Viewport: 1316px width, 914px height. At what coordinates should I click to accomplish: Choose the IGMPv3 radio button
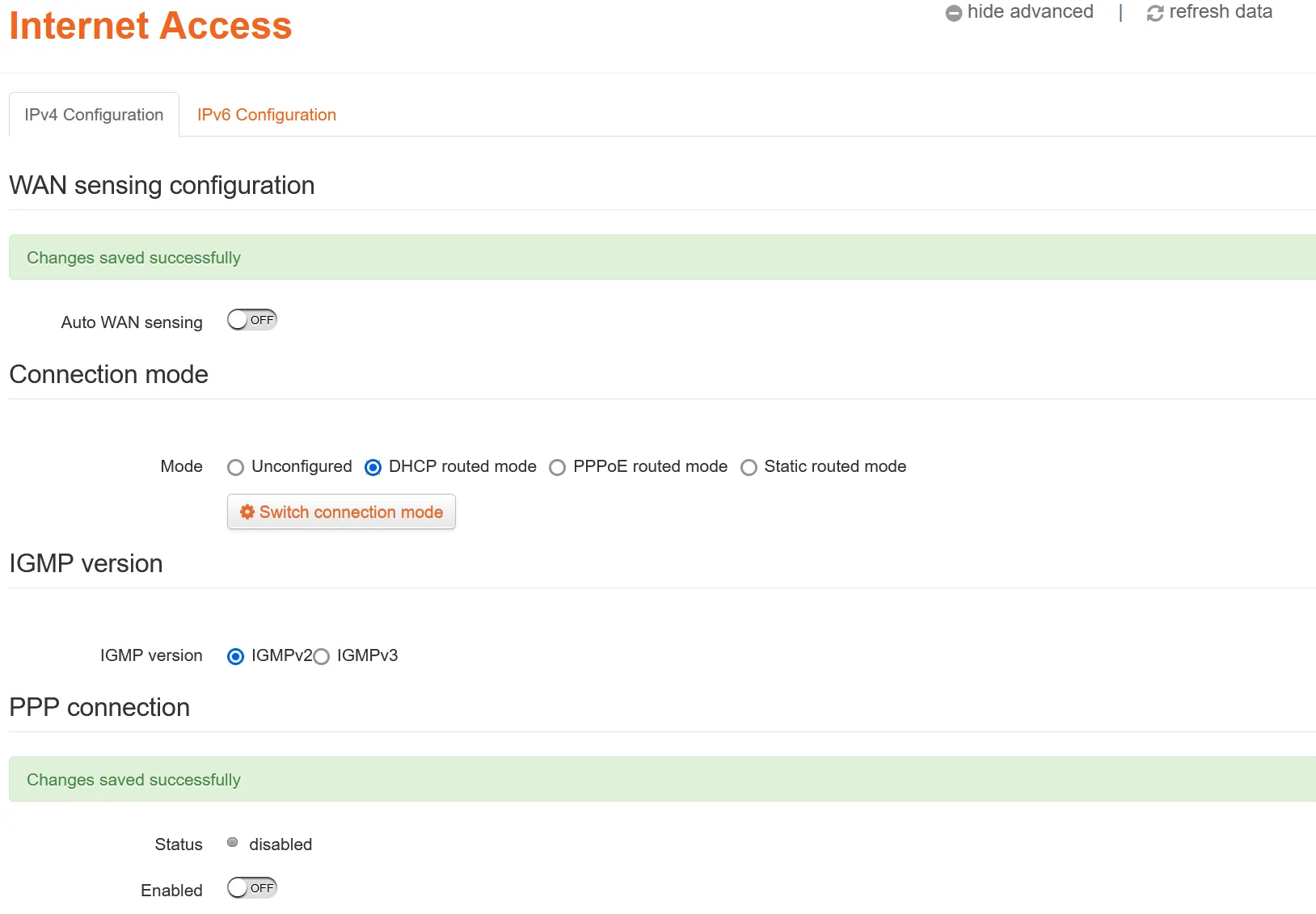click(322, 656)
